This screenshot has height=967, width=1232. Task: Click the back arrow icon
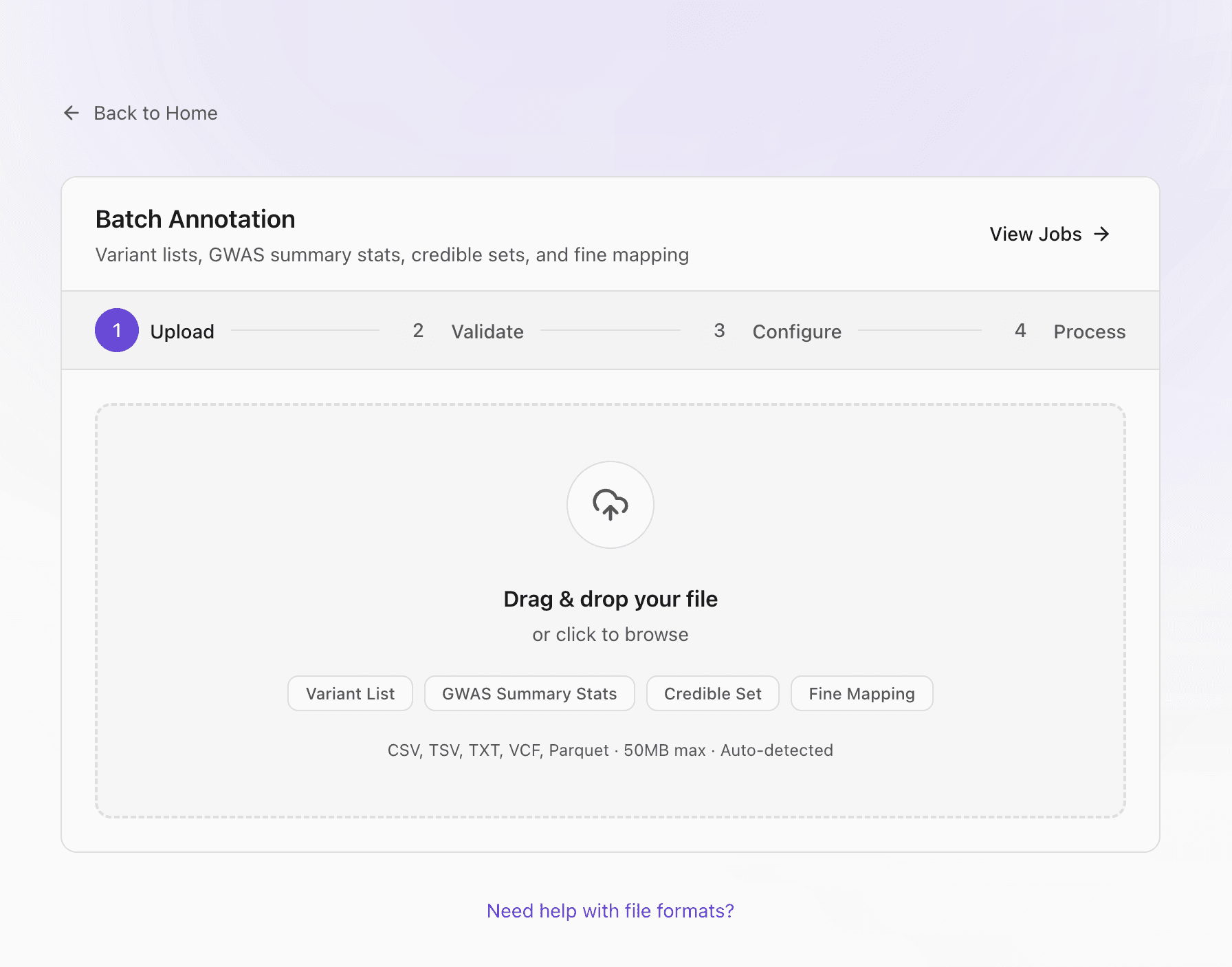coord(71,113)
